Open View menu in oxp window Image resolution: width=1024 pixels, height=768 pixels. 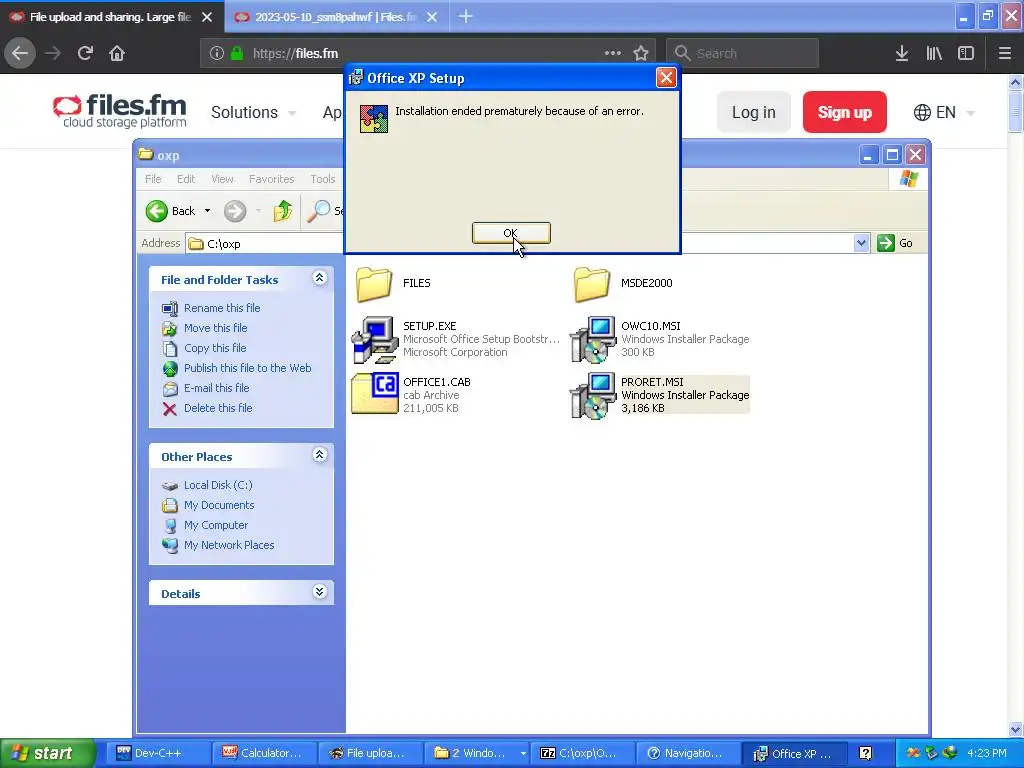222,179
